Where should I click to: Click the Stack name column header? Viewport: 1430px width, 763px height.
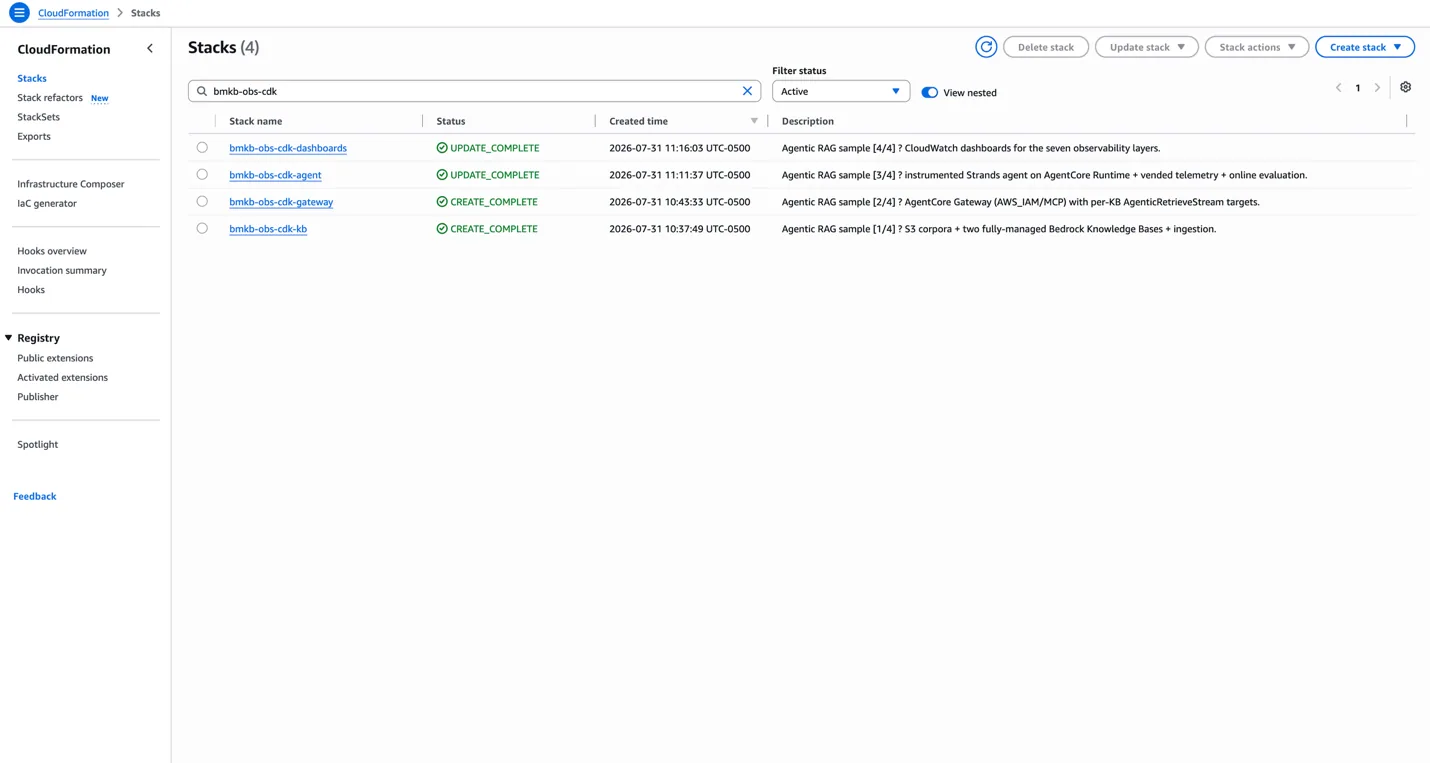[x=256, y=121]
